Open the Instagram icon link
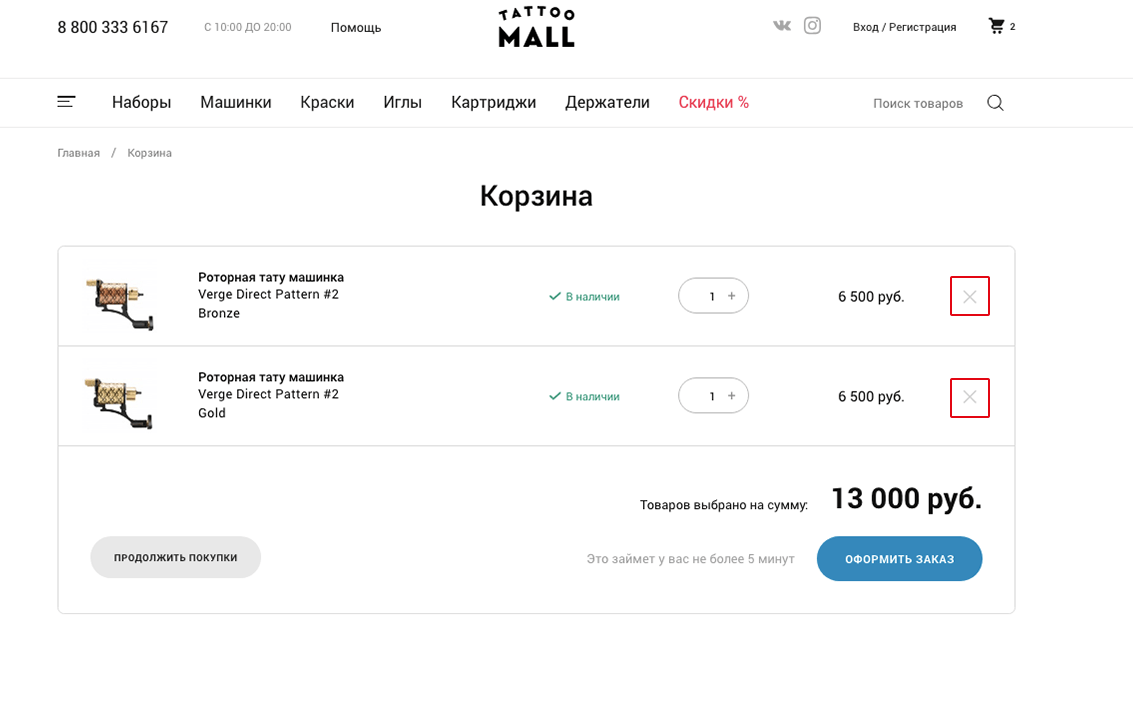 (x=812, y=26)
